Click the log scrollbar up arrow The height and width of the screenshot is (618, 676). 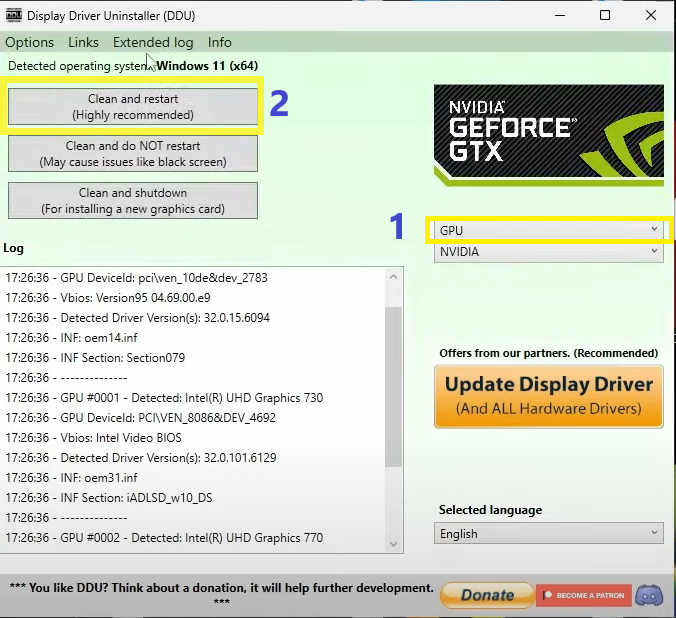393,277
